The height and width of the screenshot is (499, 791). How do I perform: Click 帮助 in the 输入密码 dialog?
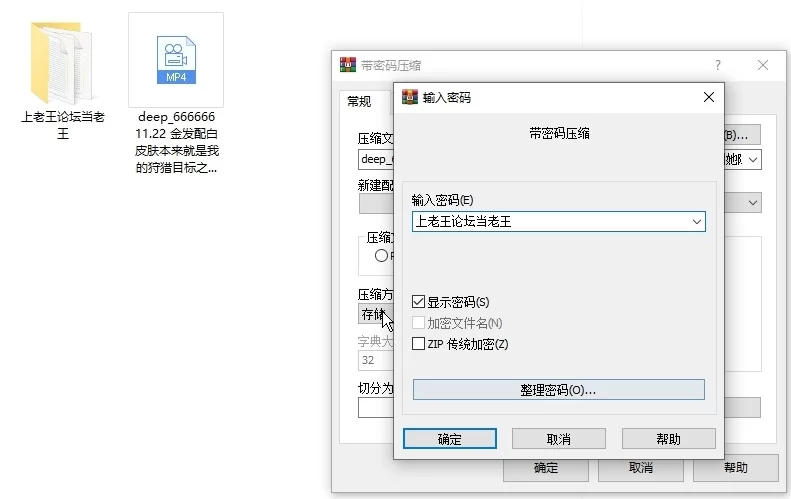[x=668, y=438]
